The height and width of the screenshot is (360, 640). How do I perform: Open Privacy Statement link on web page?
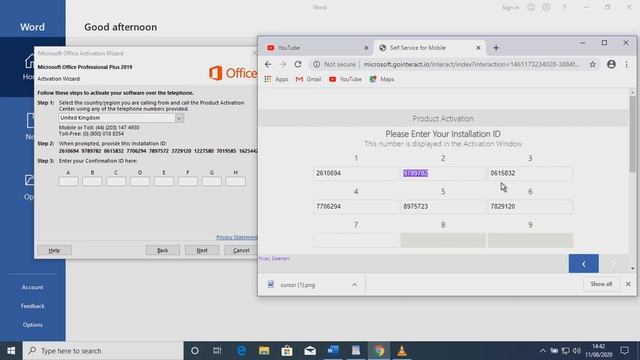click(x=274, y=258)
